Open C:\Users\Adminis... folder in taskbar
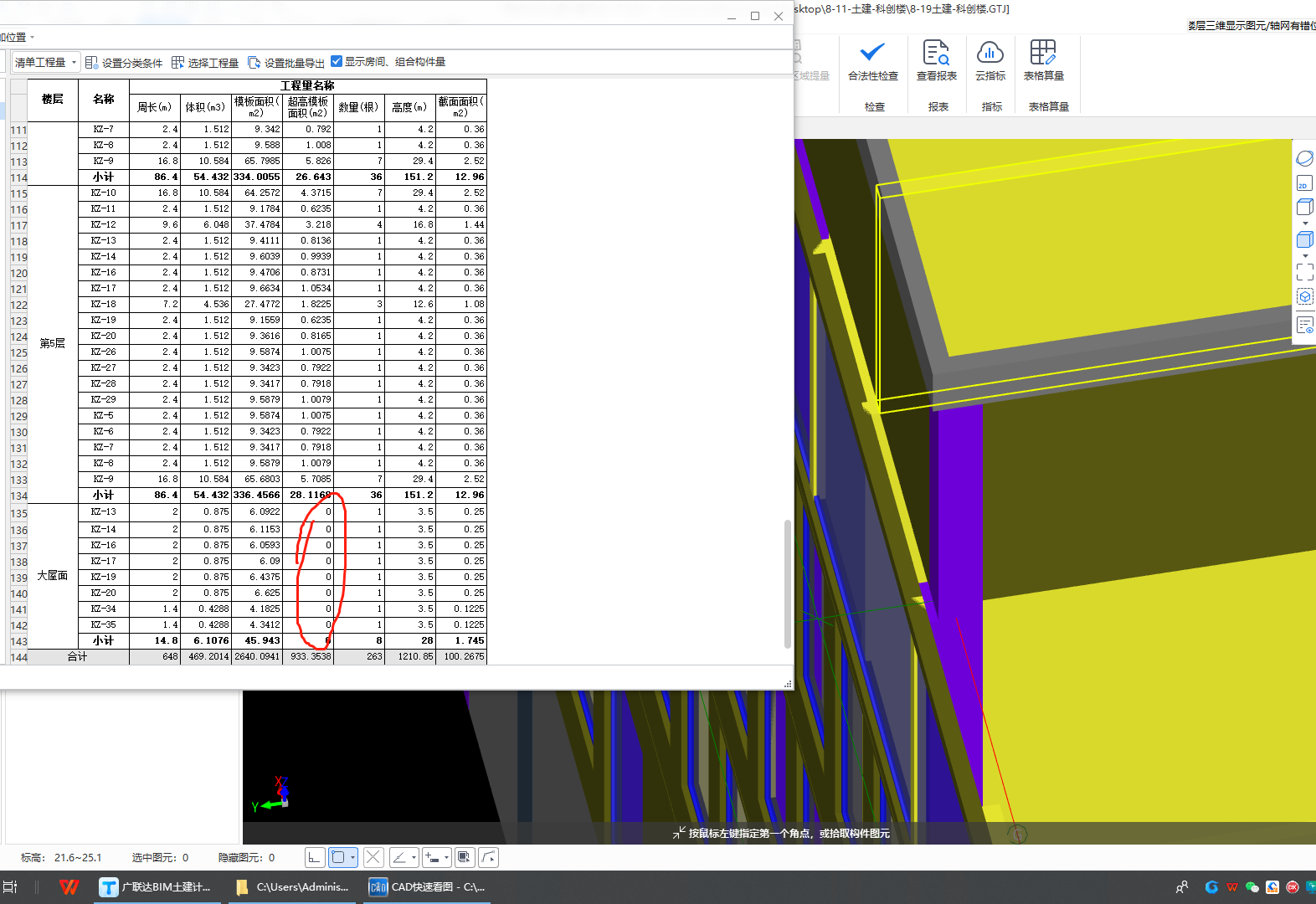The image size is (1316, 904). [x=292, y=887]
